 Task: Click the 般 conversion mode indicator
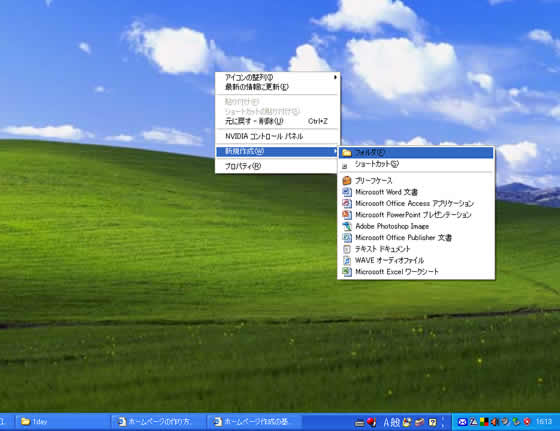[x=395, y=422]
